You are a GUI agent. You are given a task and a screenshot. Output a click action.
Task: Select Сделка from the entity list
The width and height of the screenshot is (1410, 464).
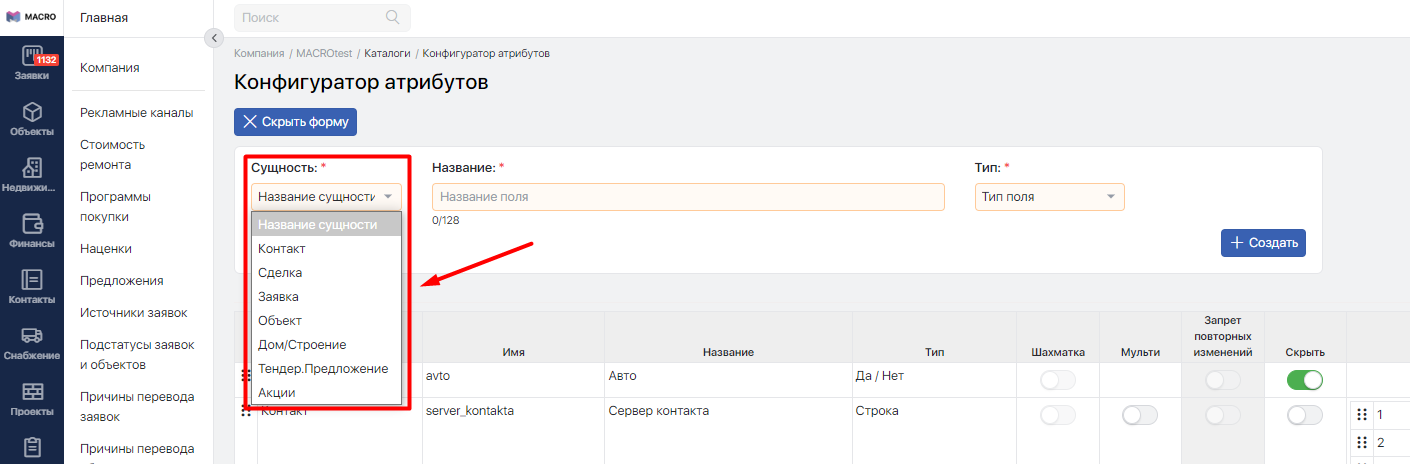pos(280,273)
